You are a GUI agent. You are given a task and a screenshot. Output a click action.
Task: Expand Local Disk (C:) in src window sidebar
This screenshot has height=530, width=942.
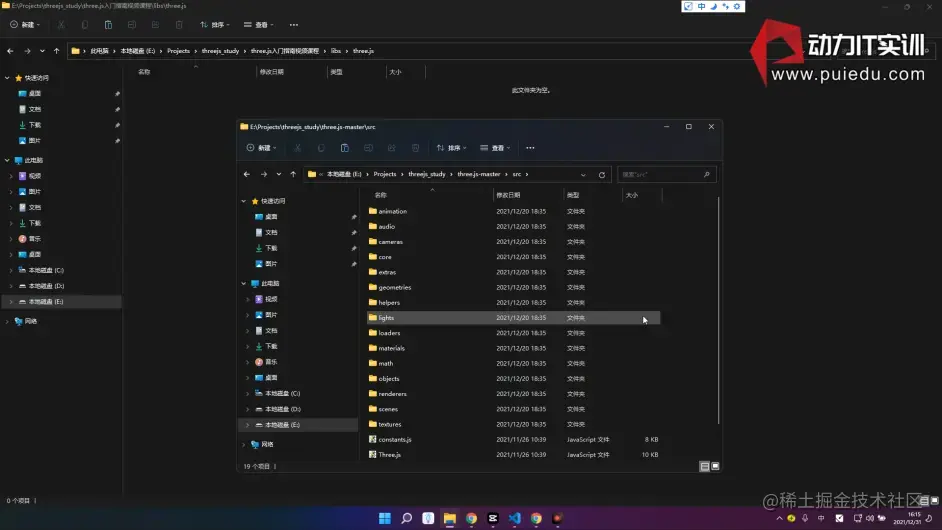pos(248,394)
